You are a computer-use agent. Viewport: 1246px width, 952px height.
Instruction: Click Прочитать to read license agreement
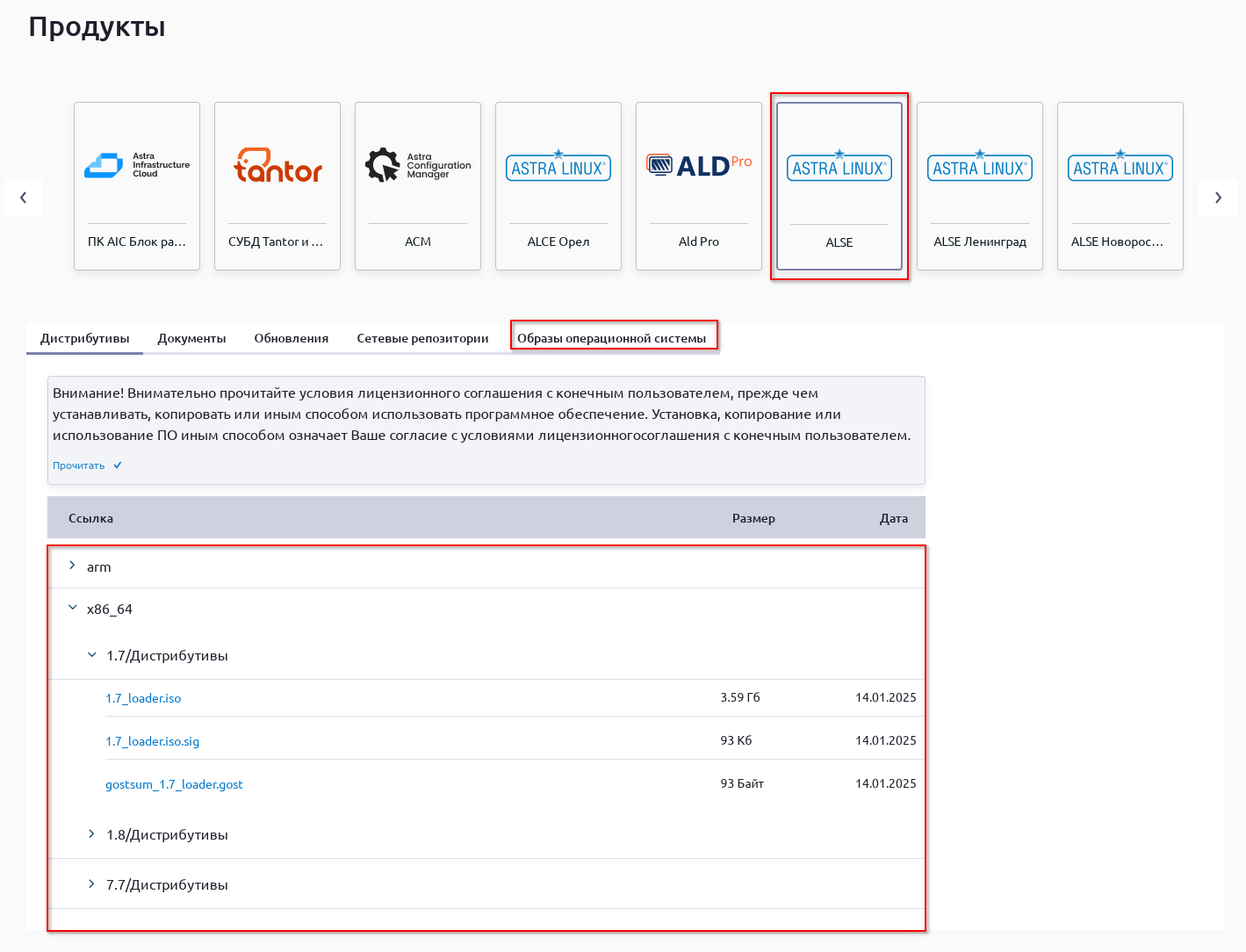79,465
